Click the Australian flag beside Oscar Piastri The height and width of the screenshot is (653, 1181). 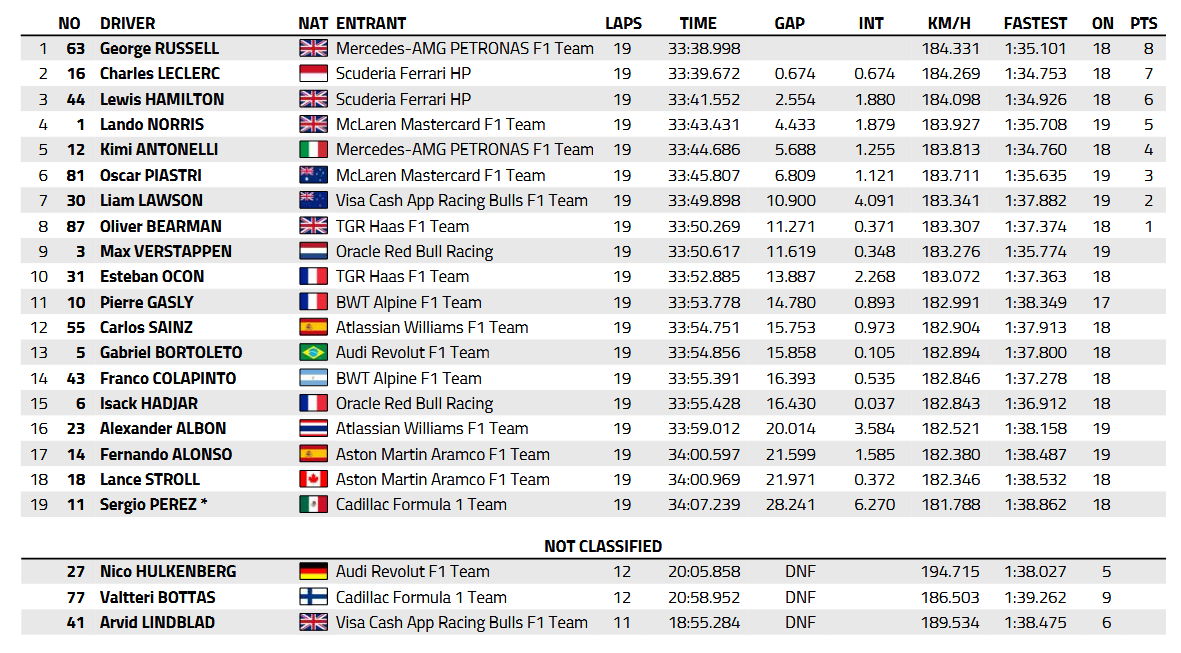coord(313,175)
